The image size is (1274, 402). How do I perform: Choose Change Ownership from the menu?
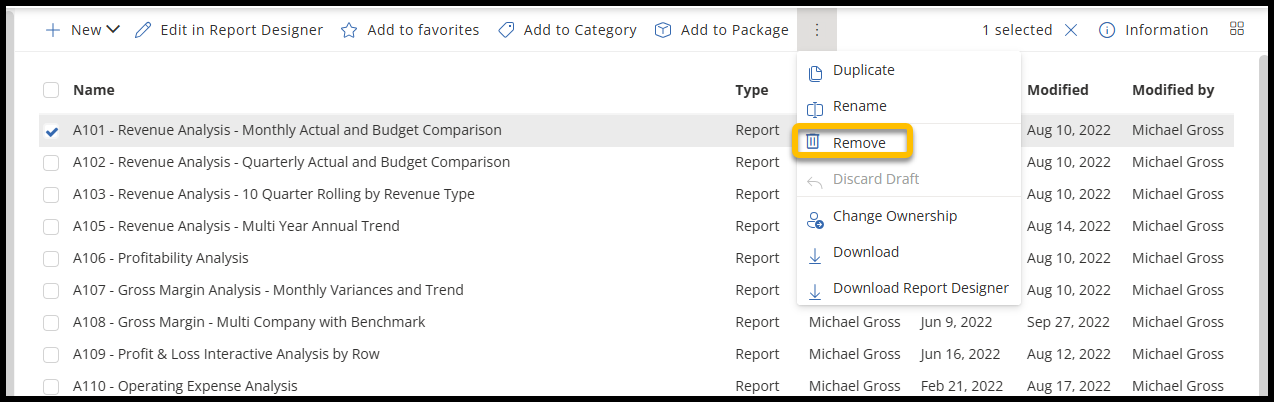click(894, 216)
